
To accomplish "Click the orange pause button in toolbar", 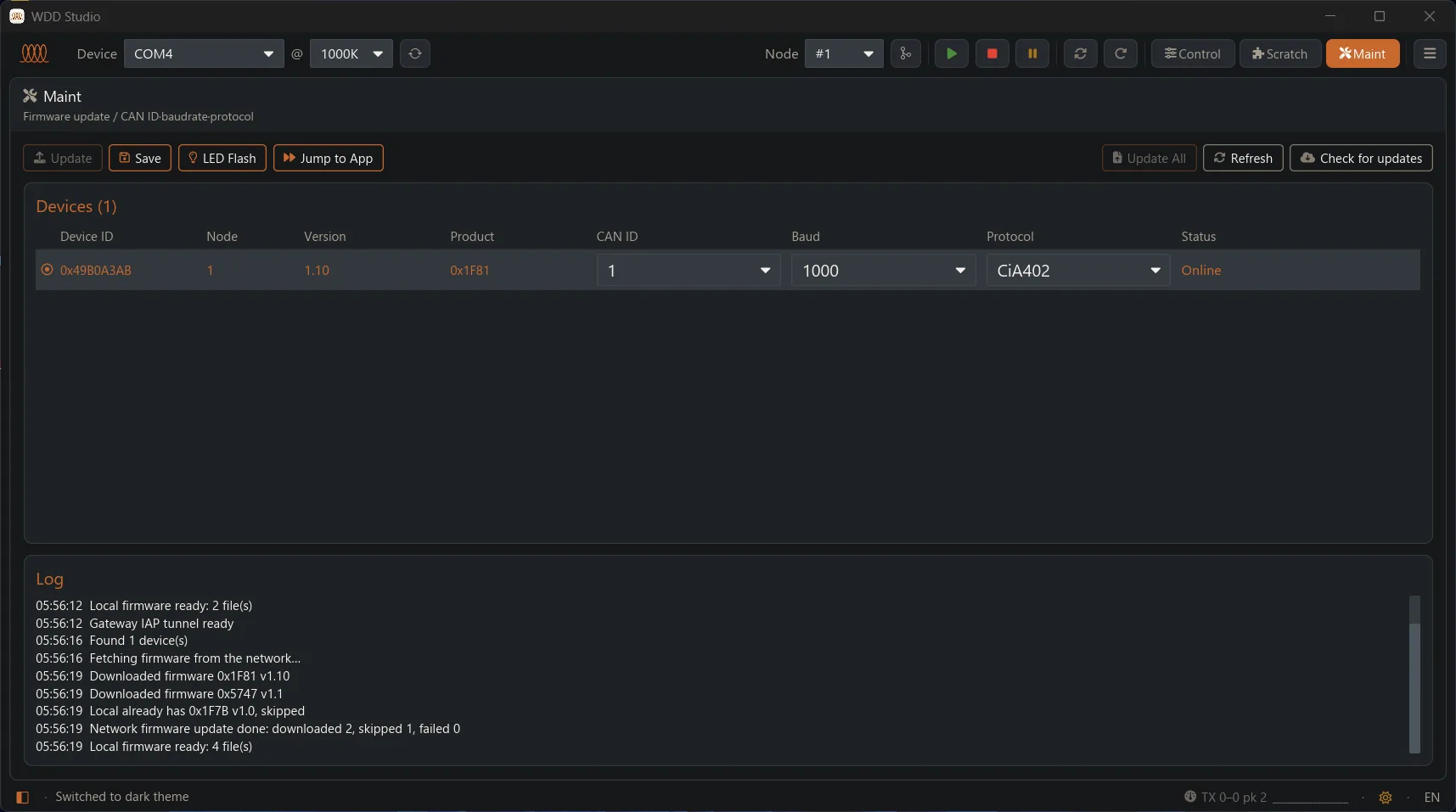I will click(x=1032, y=53).
